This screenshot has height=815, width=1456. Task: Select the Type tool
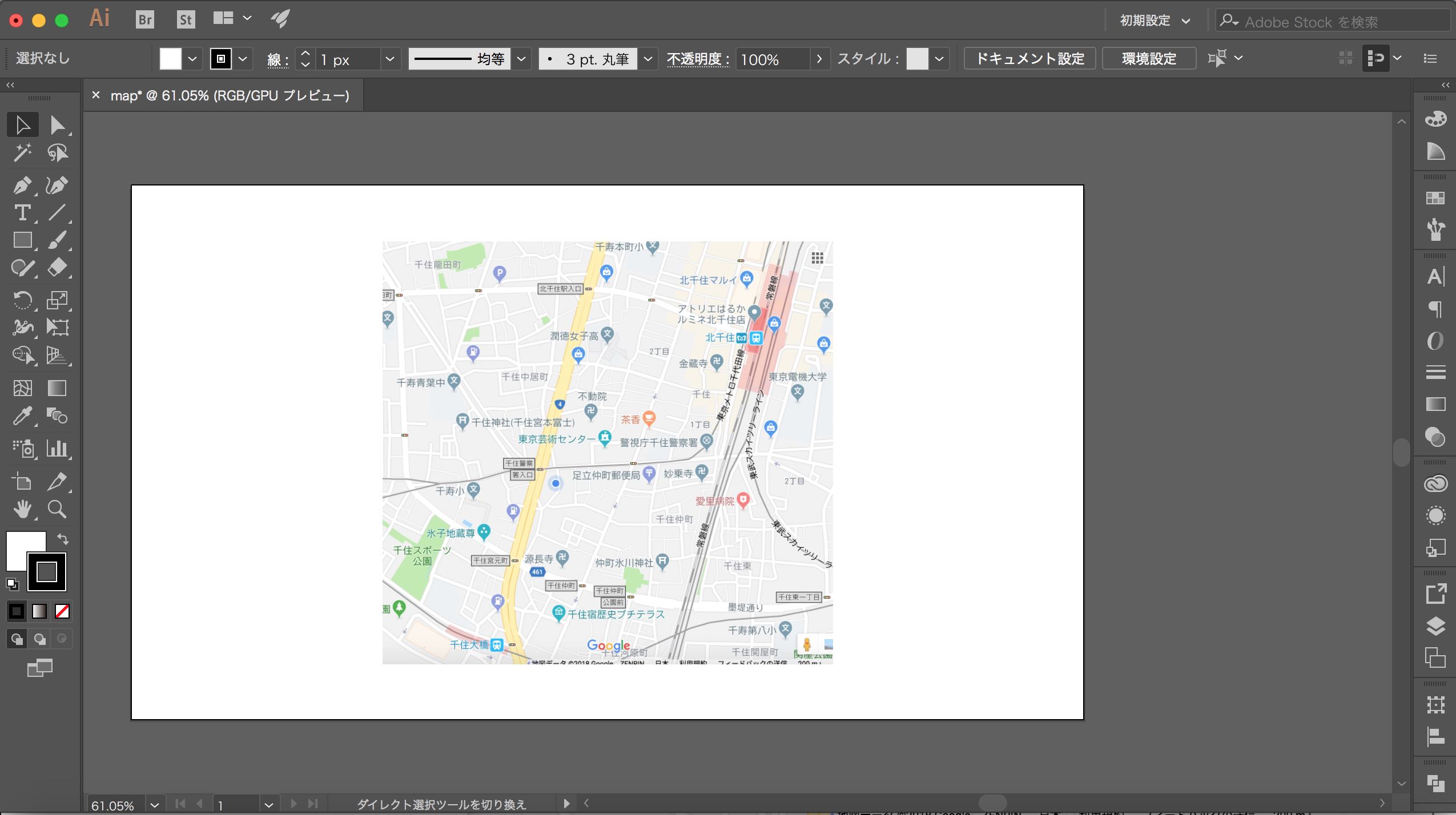click(23, 212)
